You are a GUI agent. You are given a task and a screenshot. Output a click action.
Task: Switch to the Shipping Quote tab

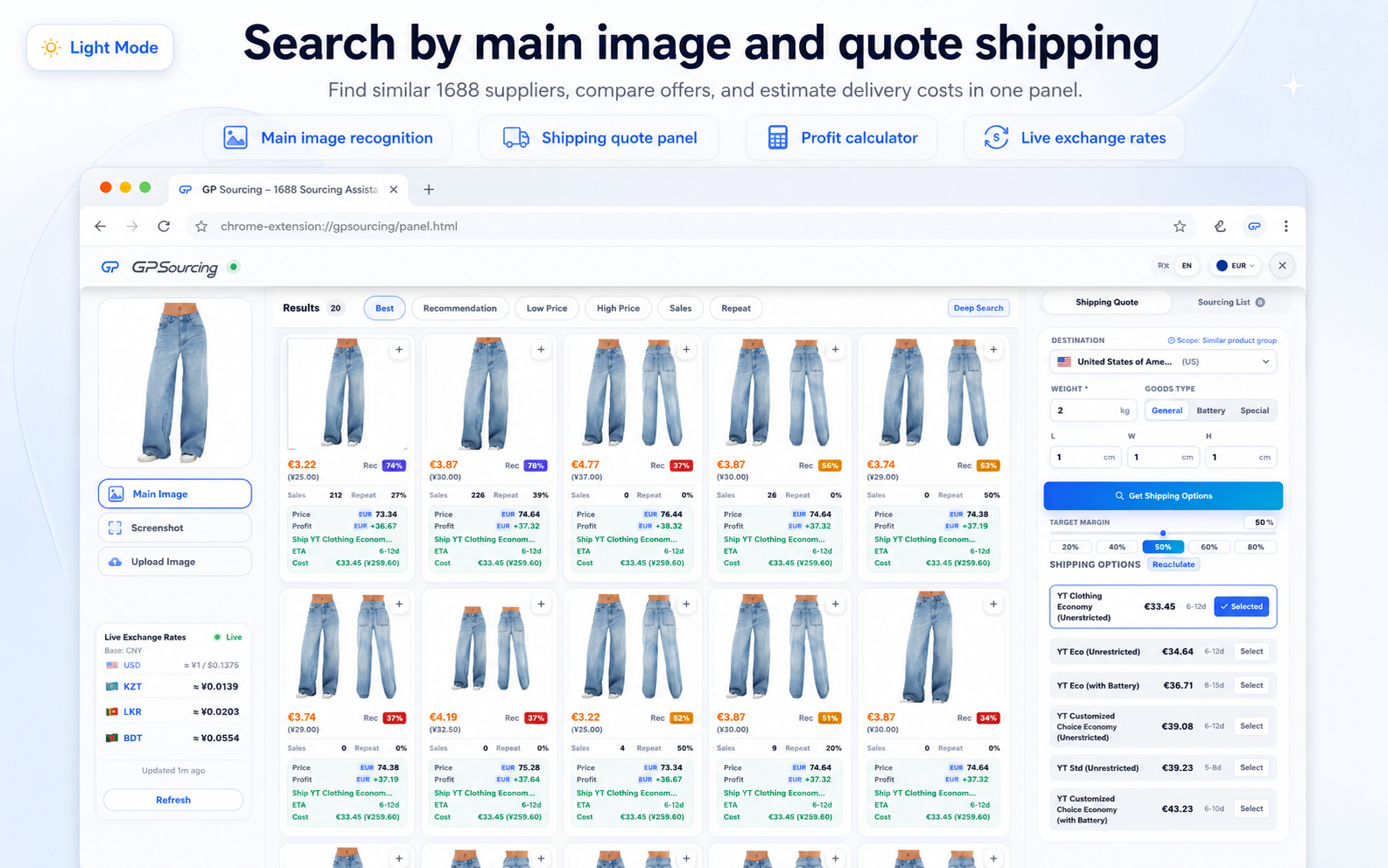[x=1106, y=302]
